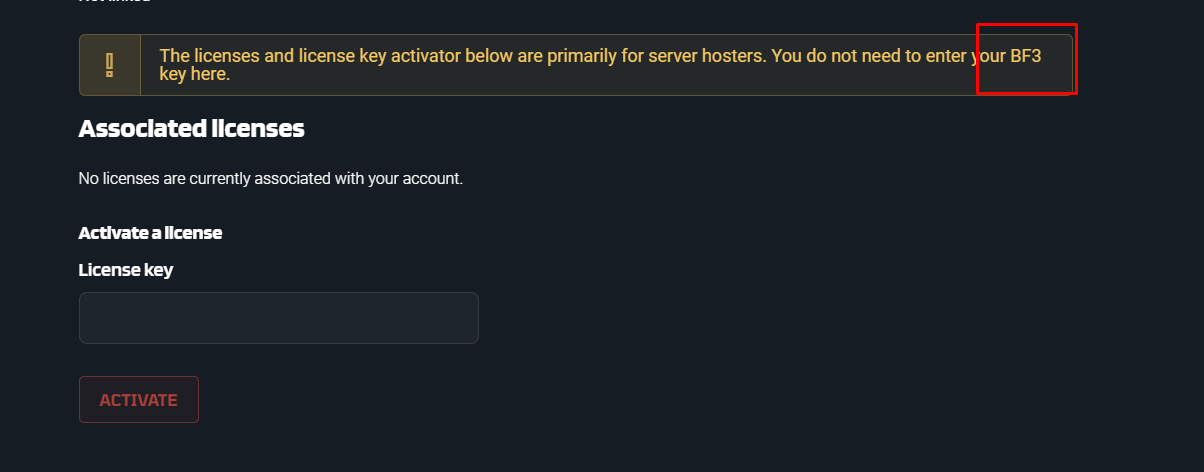
Task: Click the "Activate a license" subheading
Action: coord(150,233)
